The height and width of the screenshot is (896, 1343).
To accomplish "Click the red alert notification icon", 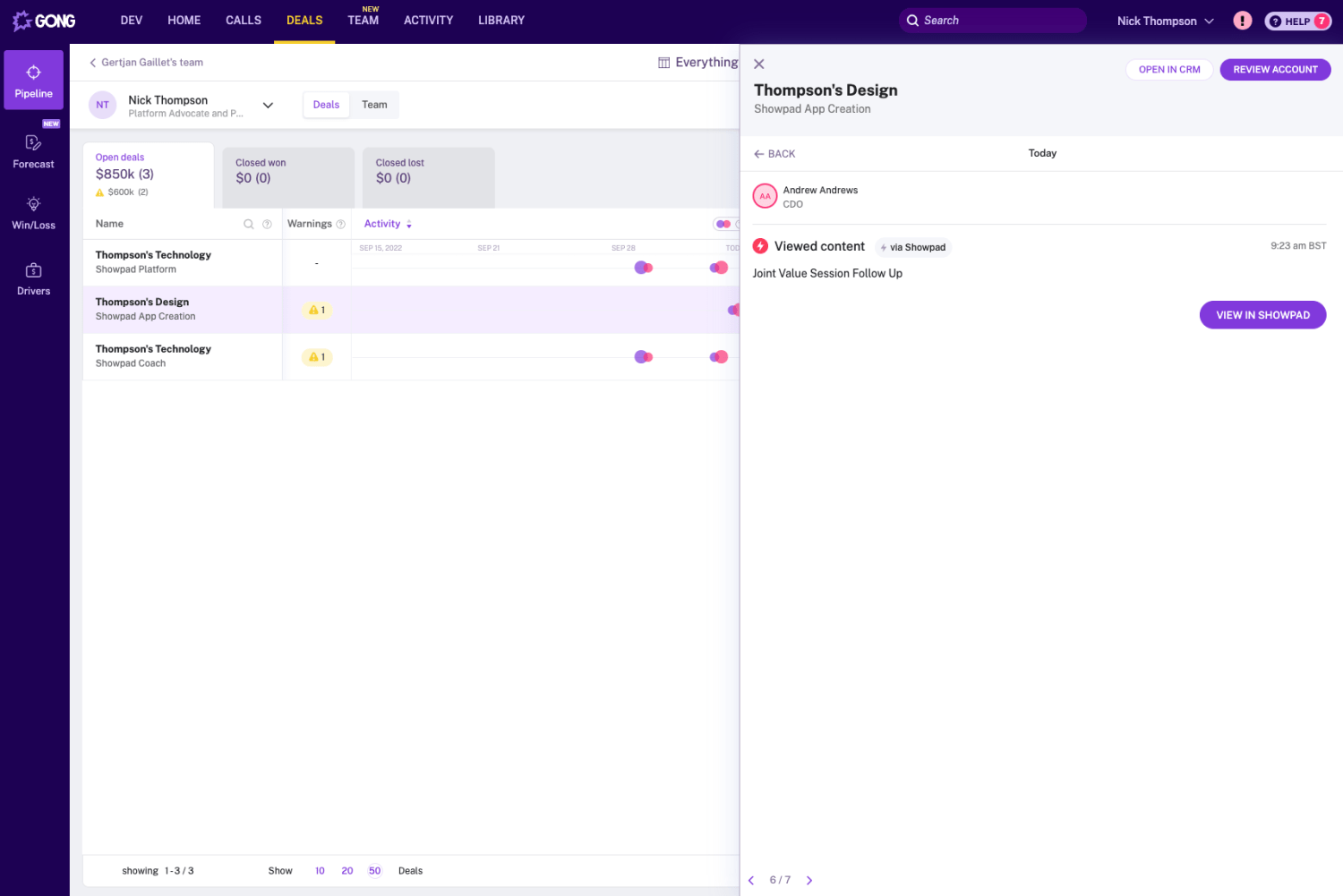I will pos(1242,21).
